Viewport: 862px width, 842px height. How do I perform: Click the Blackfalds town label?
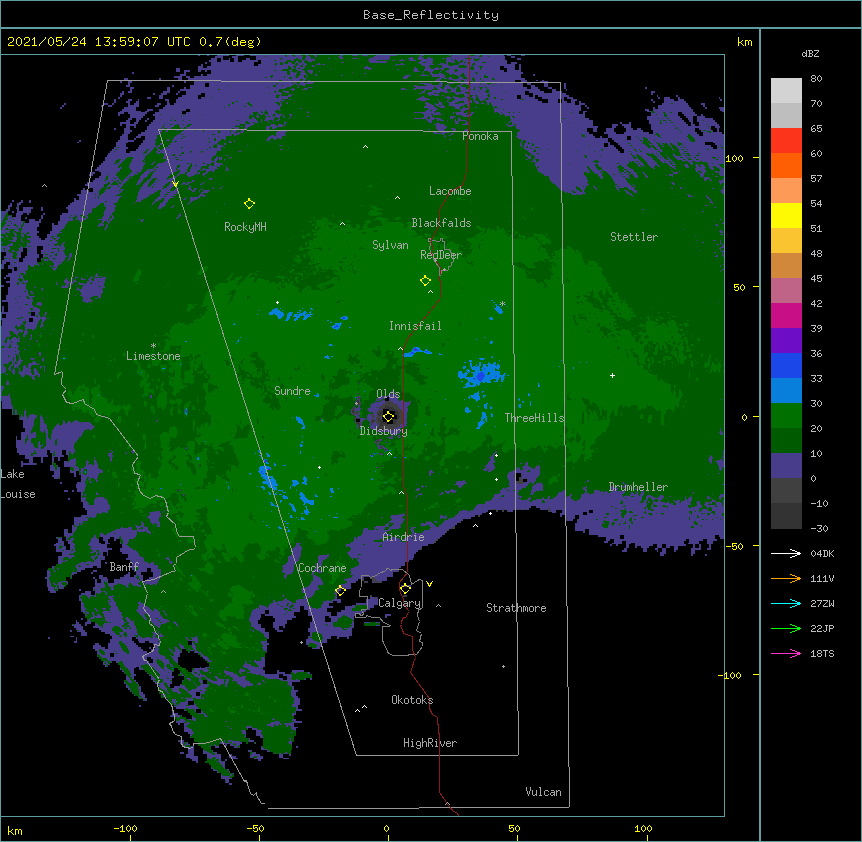coord(441,223)
